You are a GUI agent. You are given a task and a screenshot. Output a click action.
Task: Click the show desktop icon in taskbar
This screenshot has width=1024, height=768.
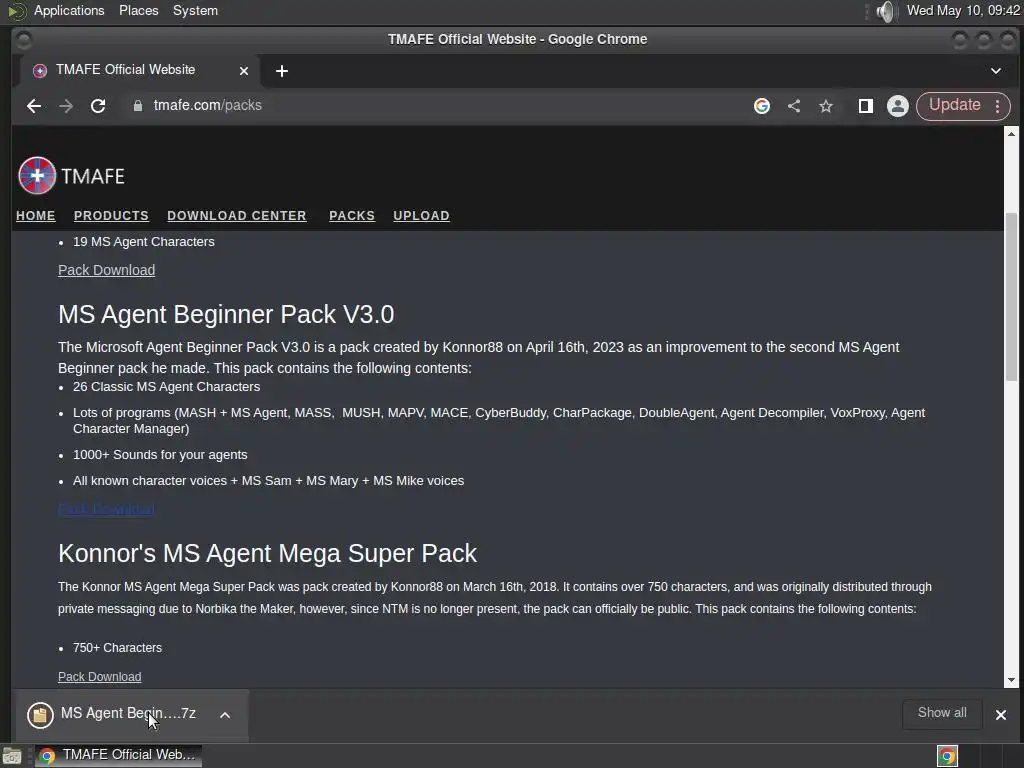pos(12,756)
